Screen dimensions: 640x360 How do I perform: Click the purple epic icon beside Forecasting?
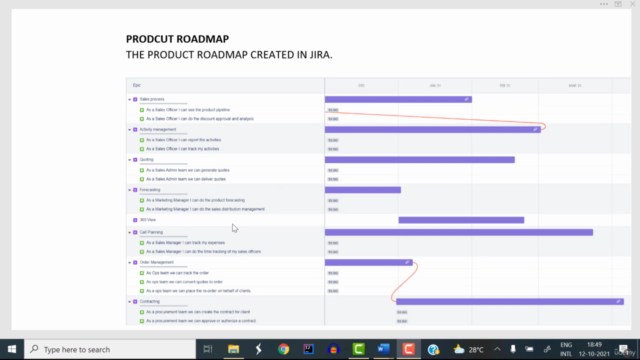(x=135, y=190)
